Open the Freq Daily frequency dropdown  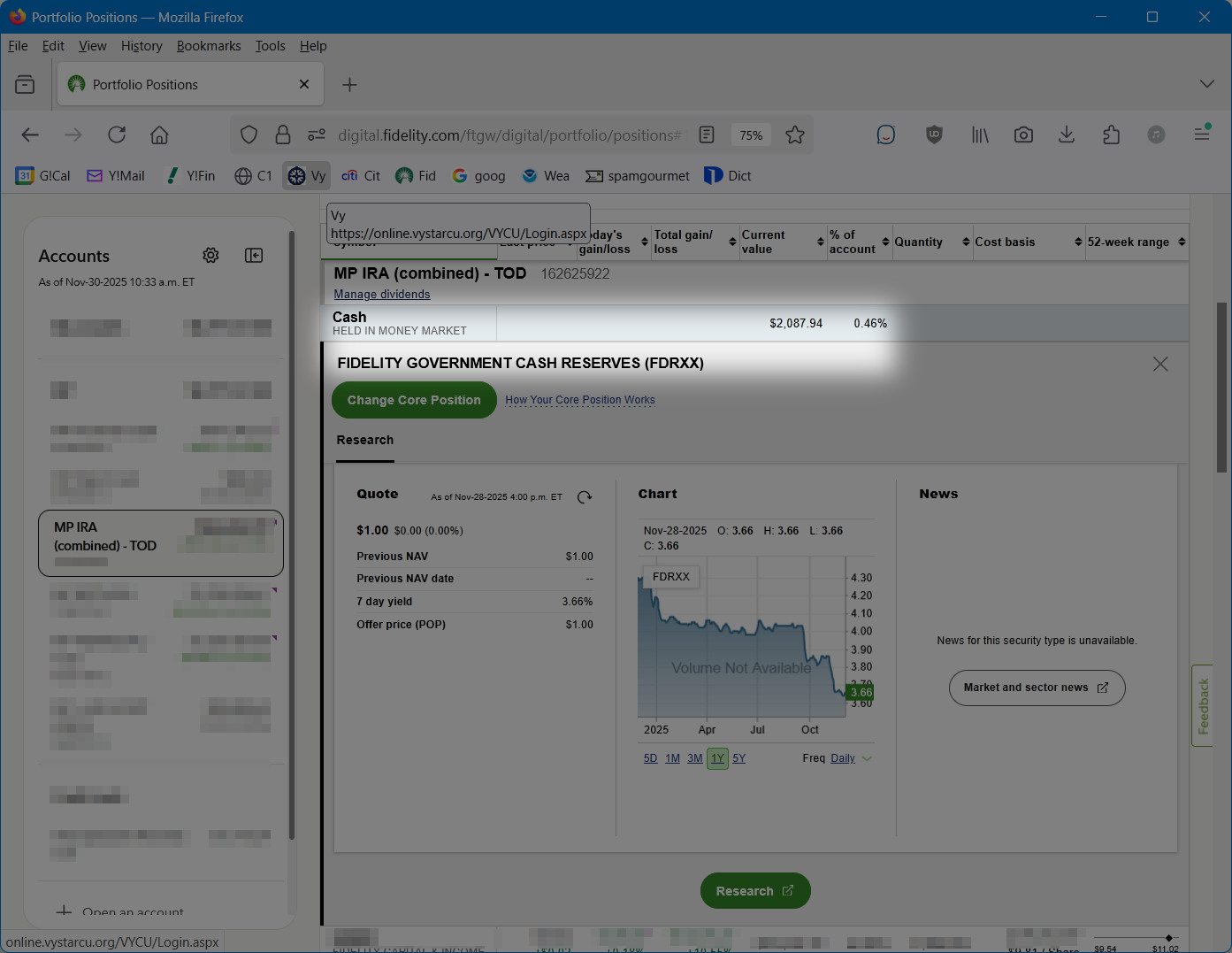[849, 758]
